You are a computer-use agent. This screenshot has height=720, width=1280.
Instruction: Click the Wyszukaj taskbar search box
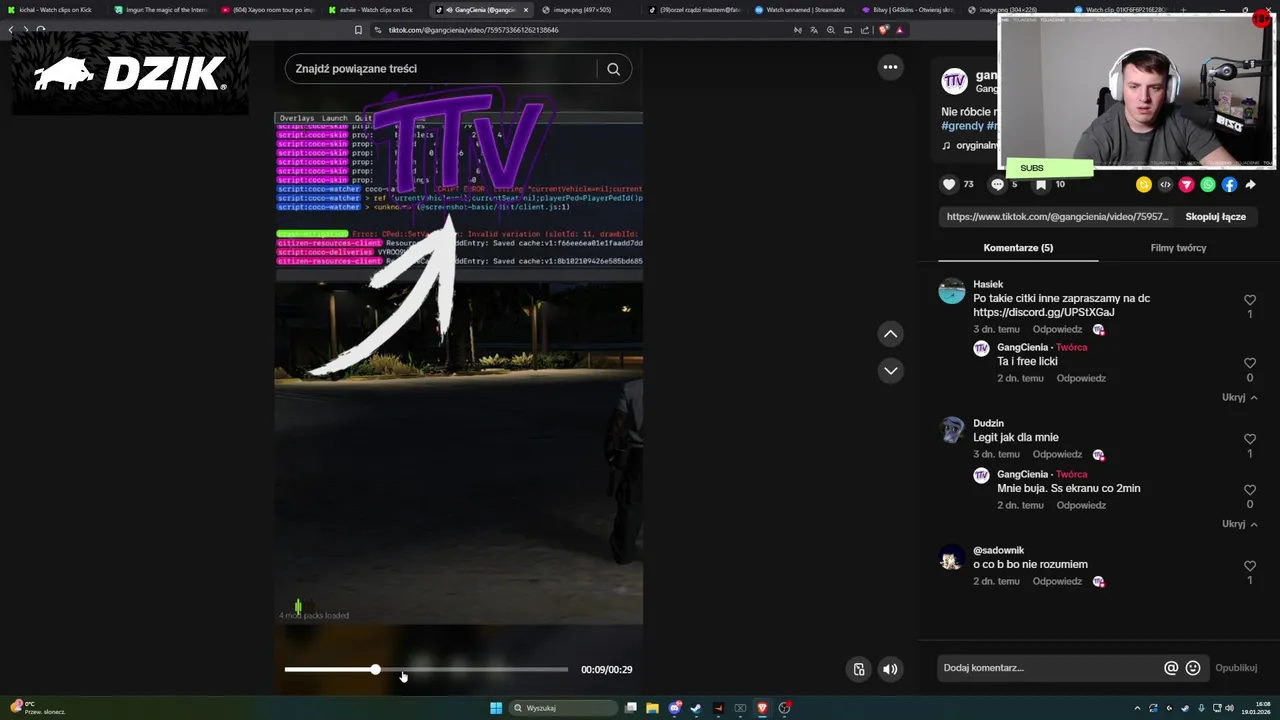(x=563, y=708)
